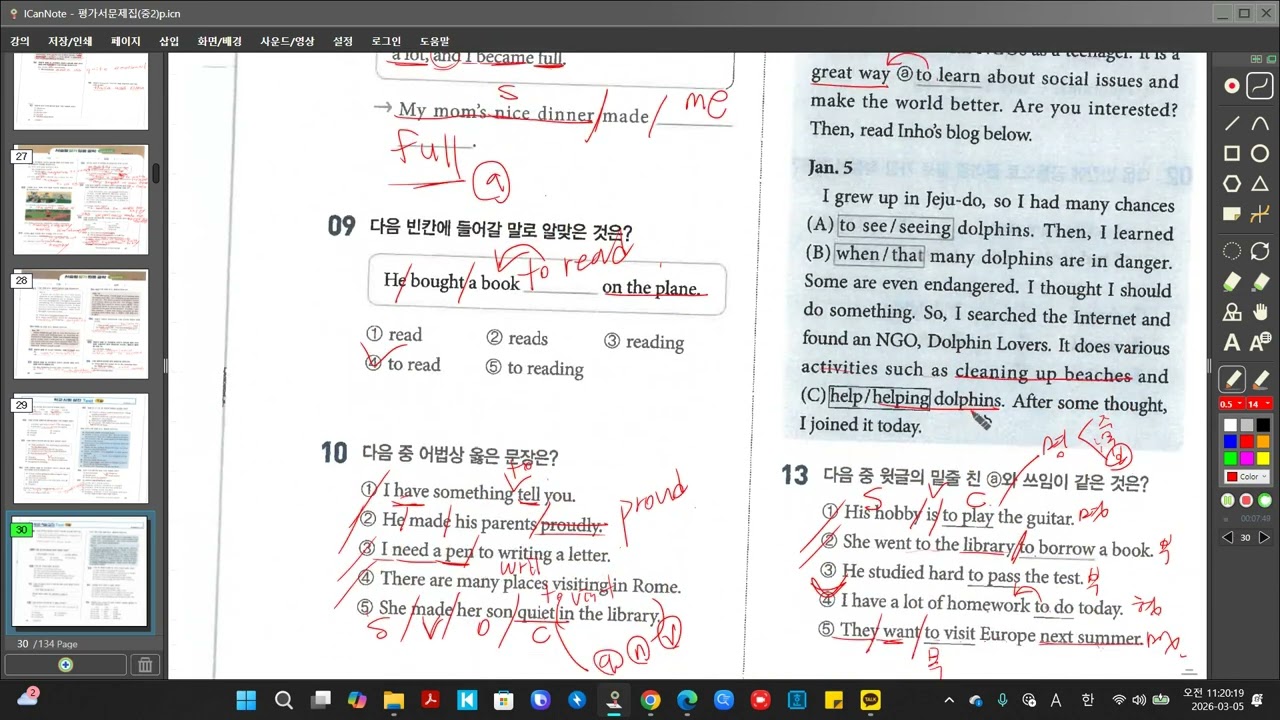The height and width of the screenshot is (720, 1280).
Task: Select the hexagon shape tool
Action: [1232, 184]
